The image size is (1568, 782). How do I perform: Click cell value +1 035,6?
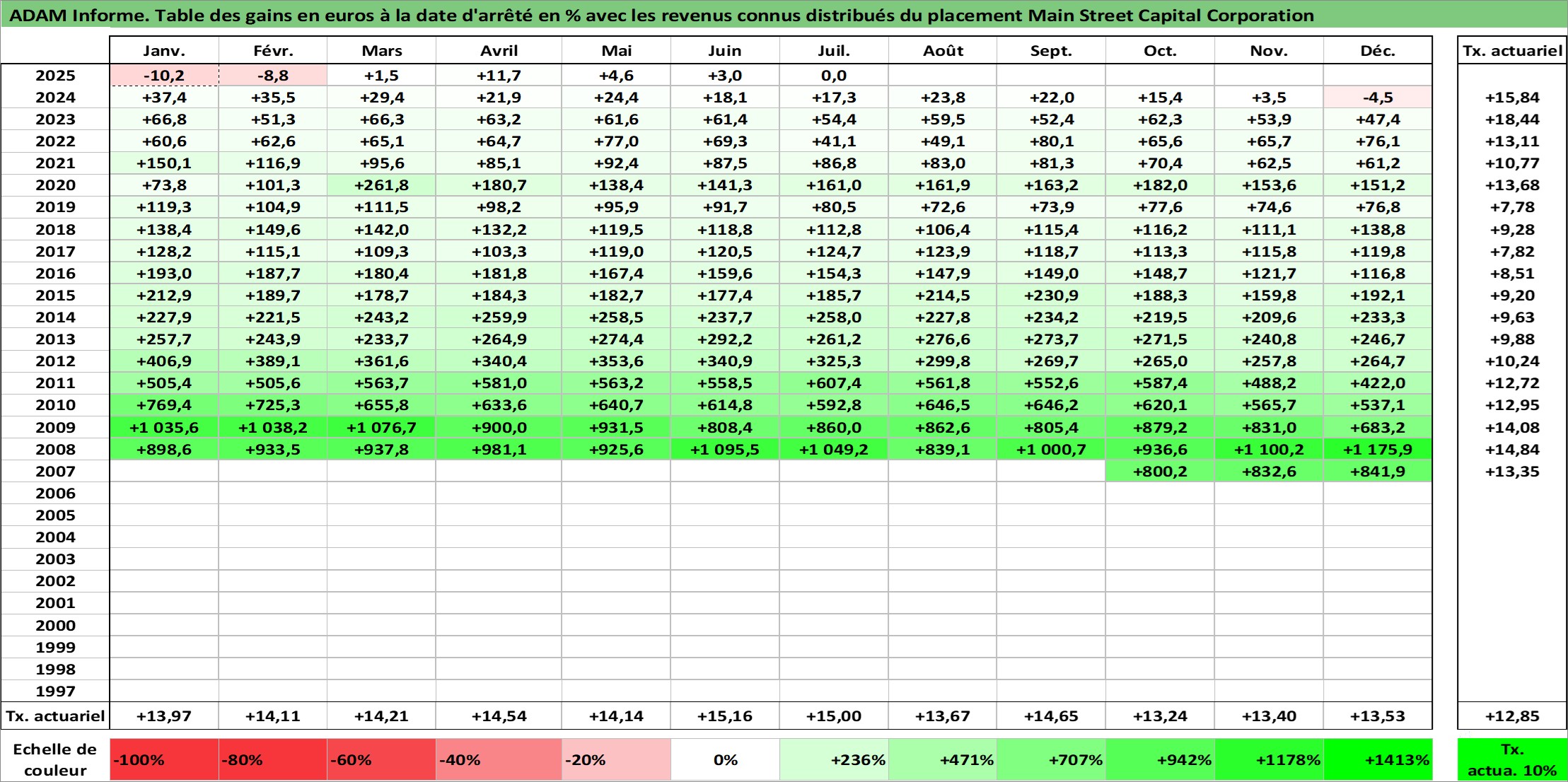click(164, 428)
